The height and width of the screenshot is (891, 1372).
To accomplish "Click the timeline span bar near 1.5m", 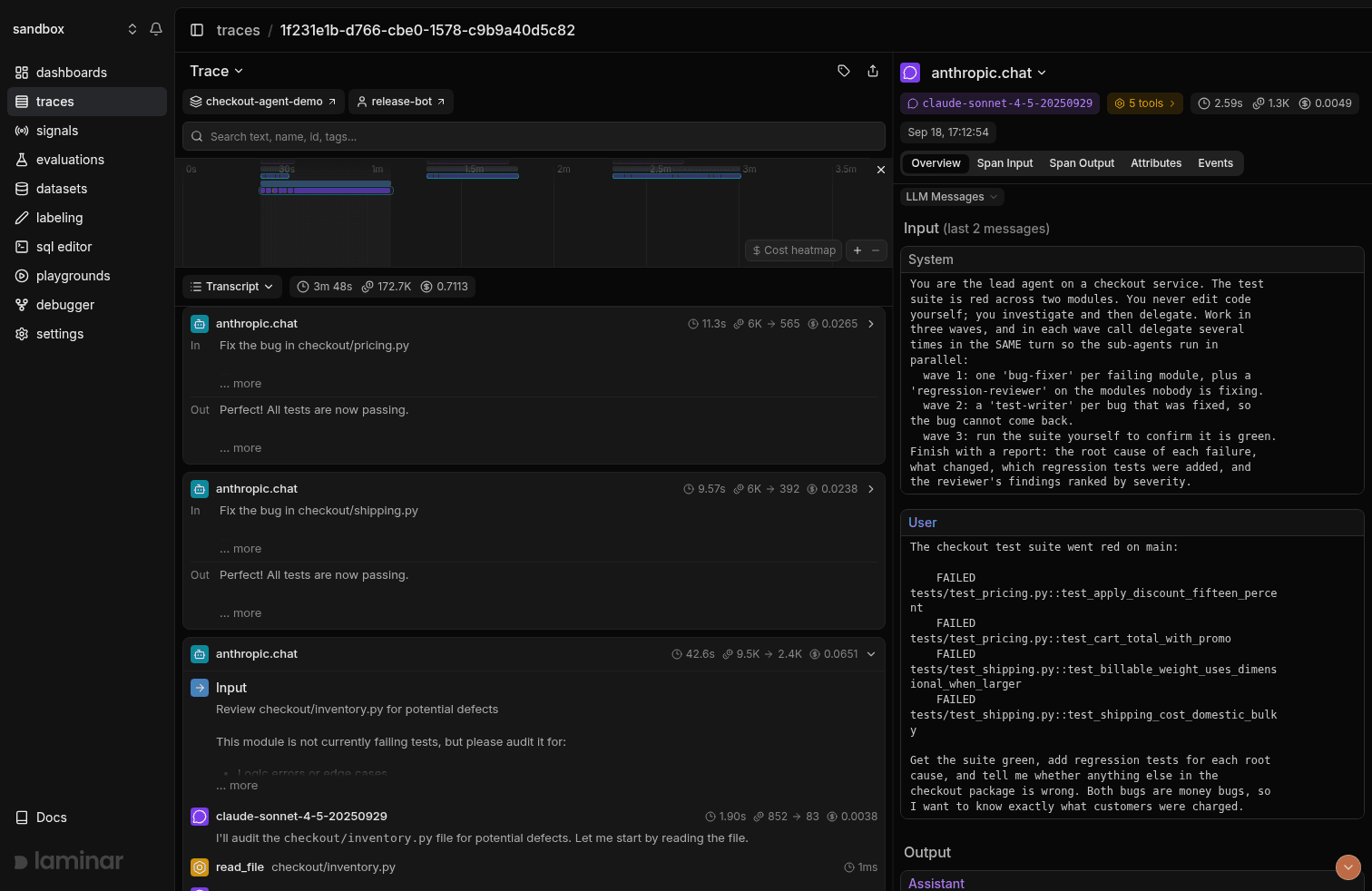I will point(473,176).
